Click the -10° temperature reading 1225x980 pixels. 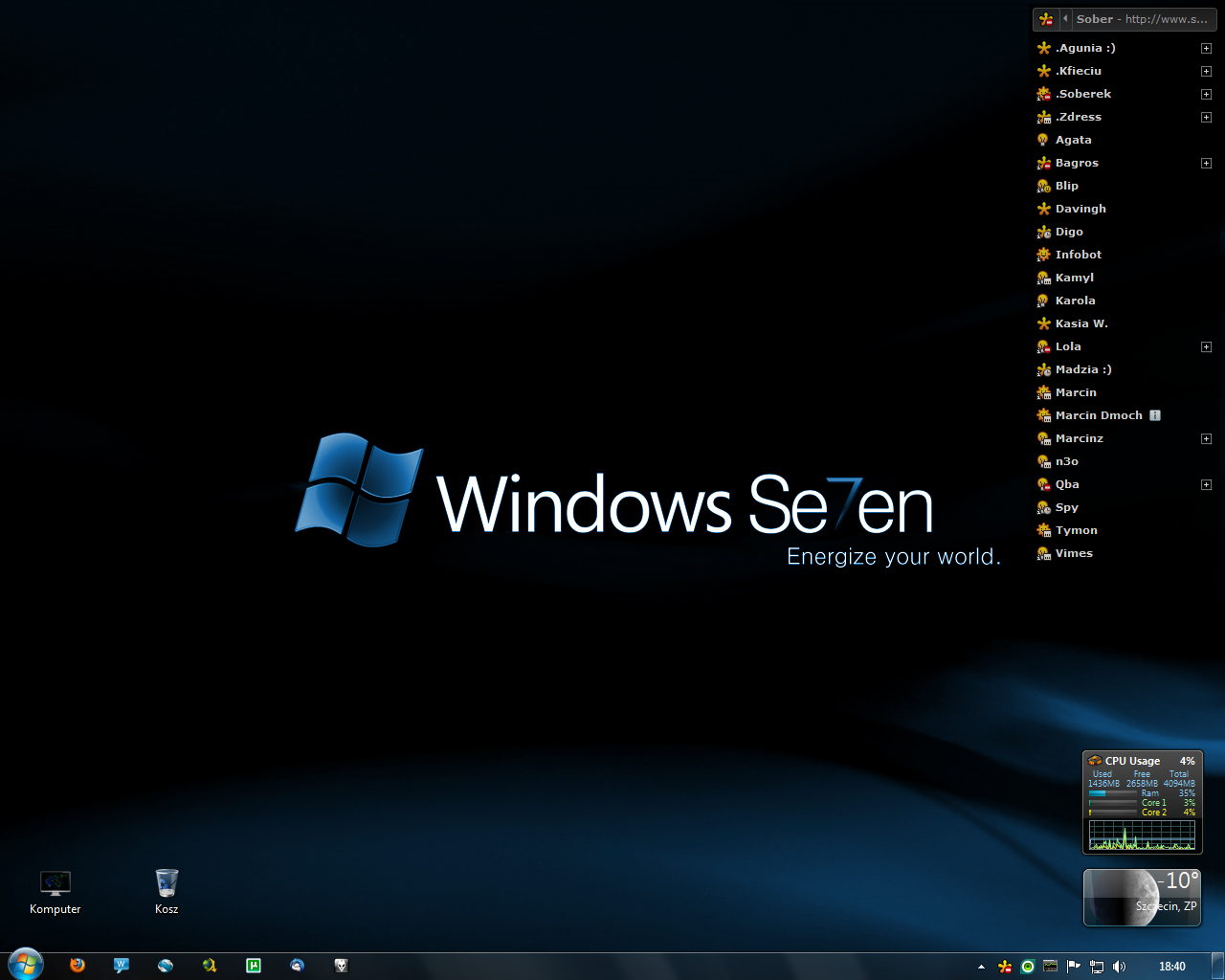tap(1177, 880)
